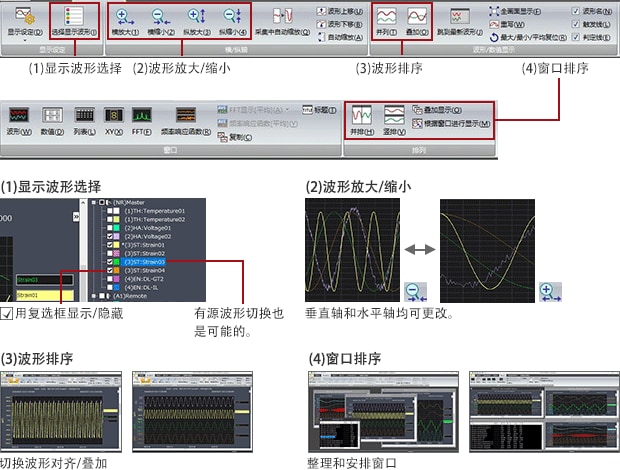Toggle checkbox for (3)ST:Strain03 channel

coord(110,261)
